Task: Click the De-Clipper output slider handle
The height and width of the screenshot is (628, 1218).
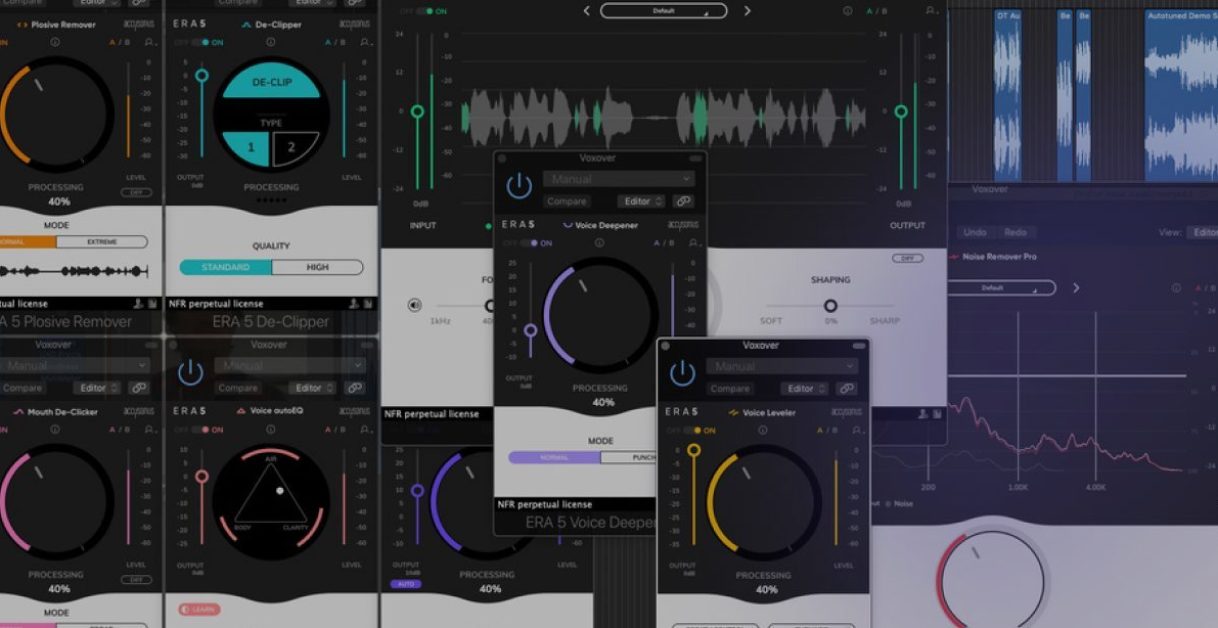Action: coord(202,76)
